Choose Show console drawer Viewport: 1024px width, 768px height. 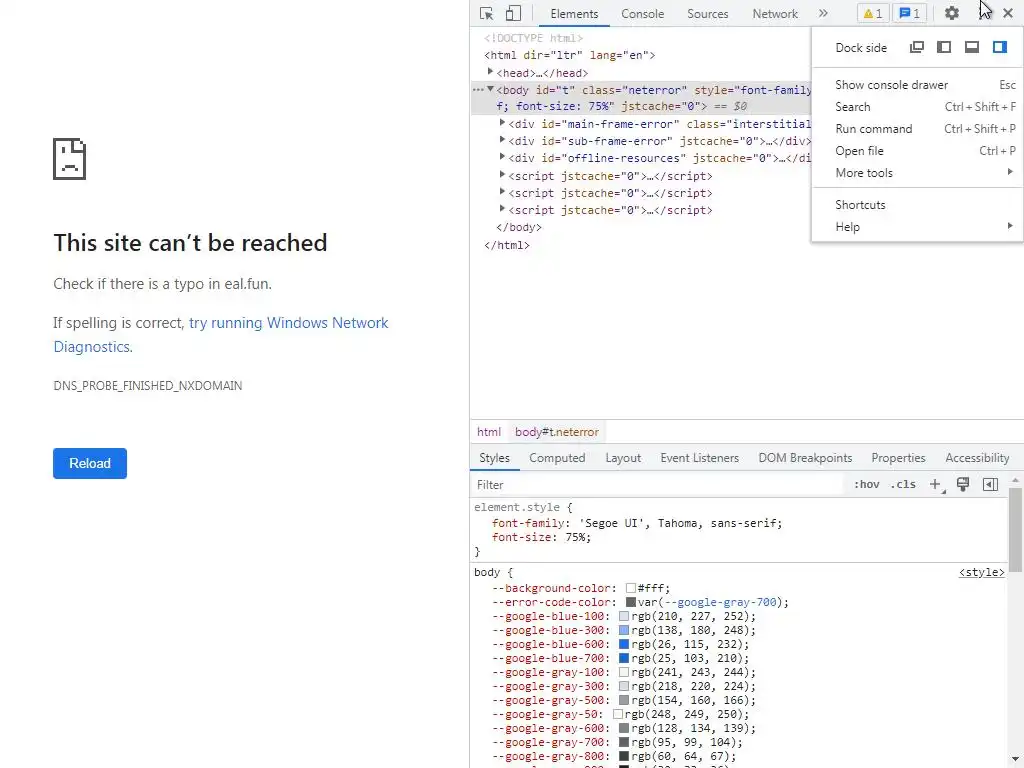click(918, 85)
